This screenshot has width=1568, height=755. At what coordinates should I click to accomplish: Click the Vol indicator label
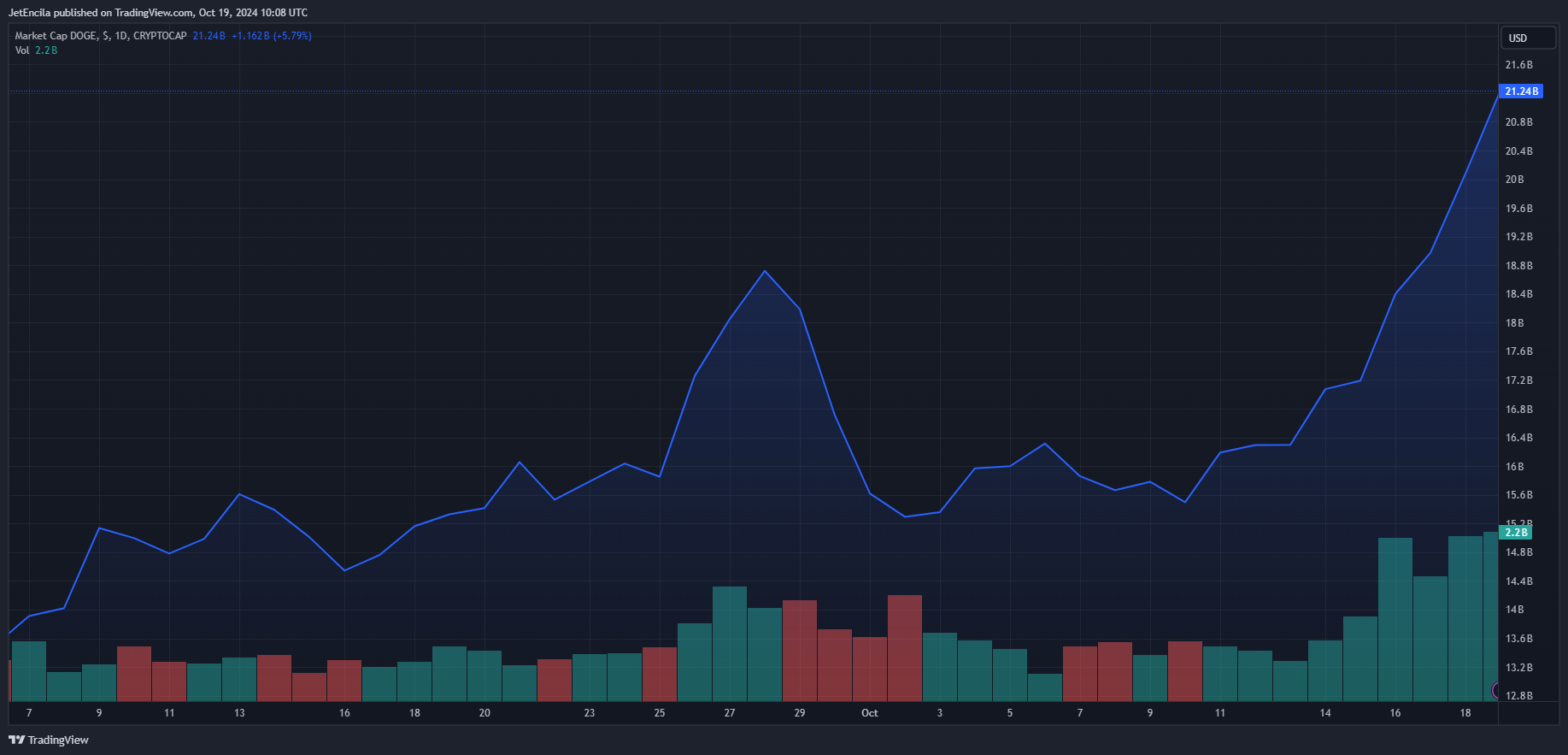tap(22, 50)
